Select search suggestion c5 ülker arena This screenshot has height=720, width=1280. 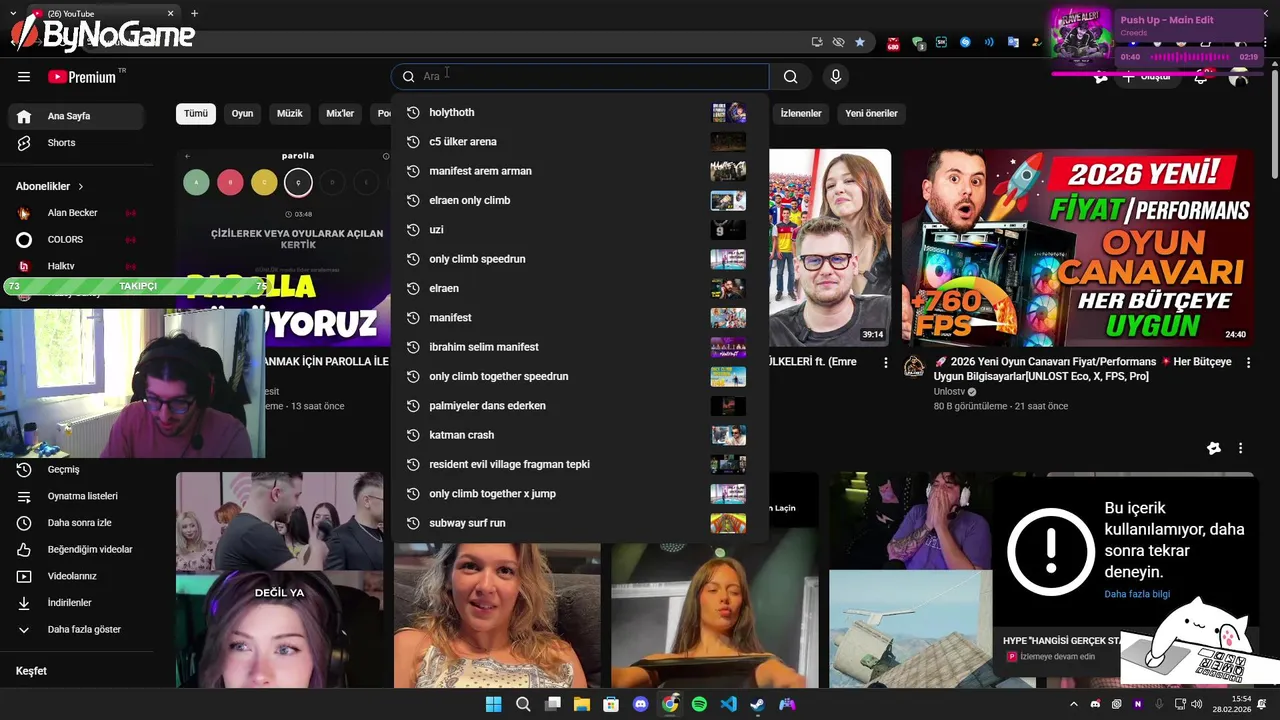pyautogui.click(x=580, y=142)
